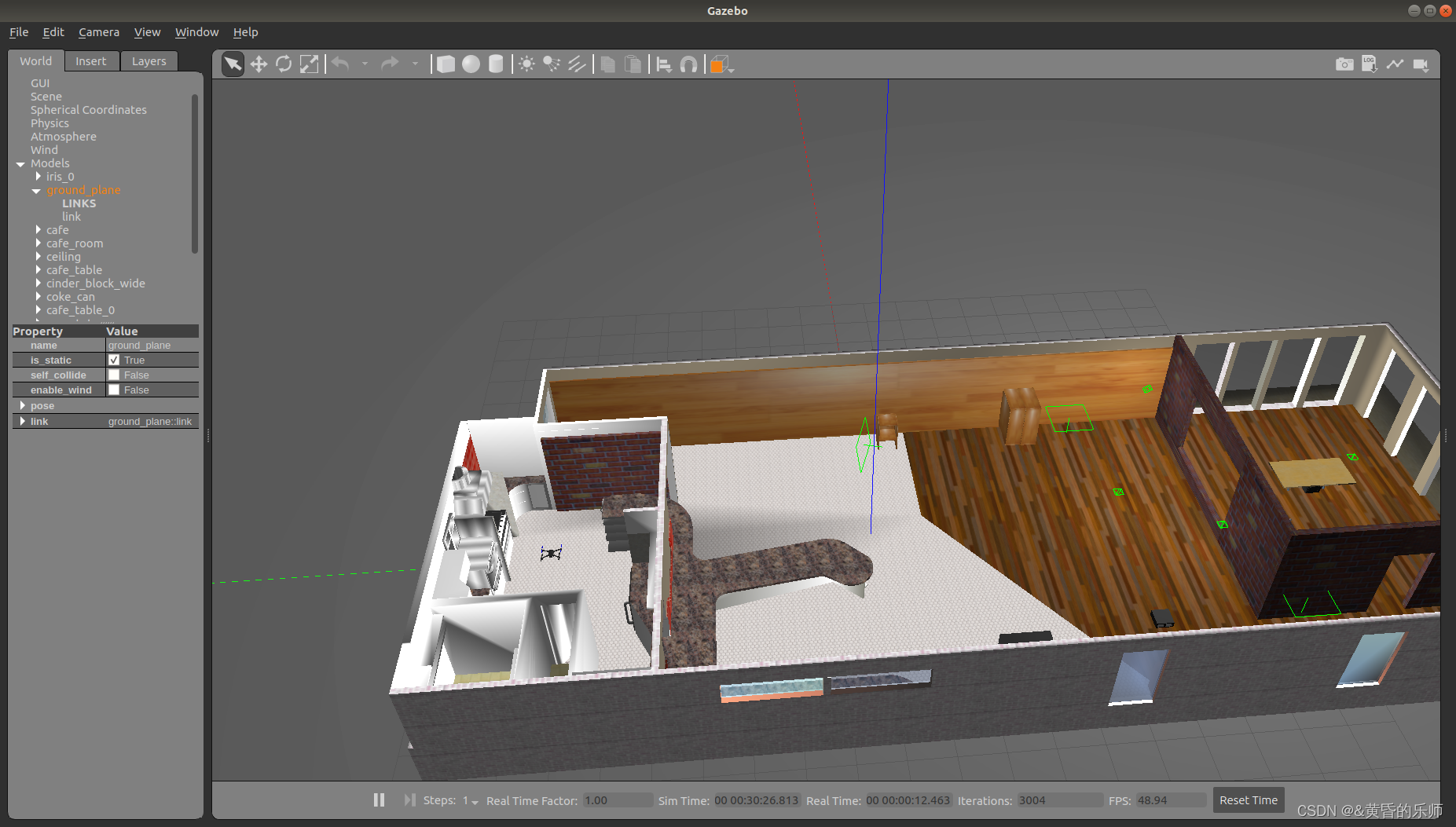
Task: Expand the ceiling model
Action: pyautogui.click(x=38, y=257)
